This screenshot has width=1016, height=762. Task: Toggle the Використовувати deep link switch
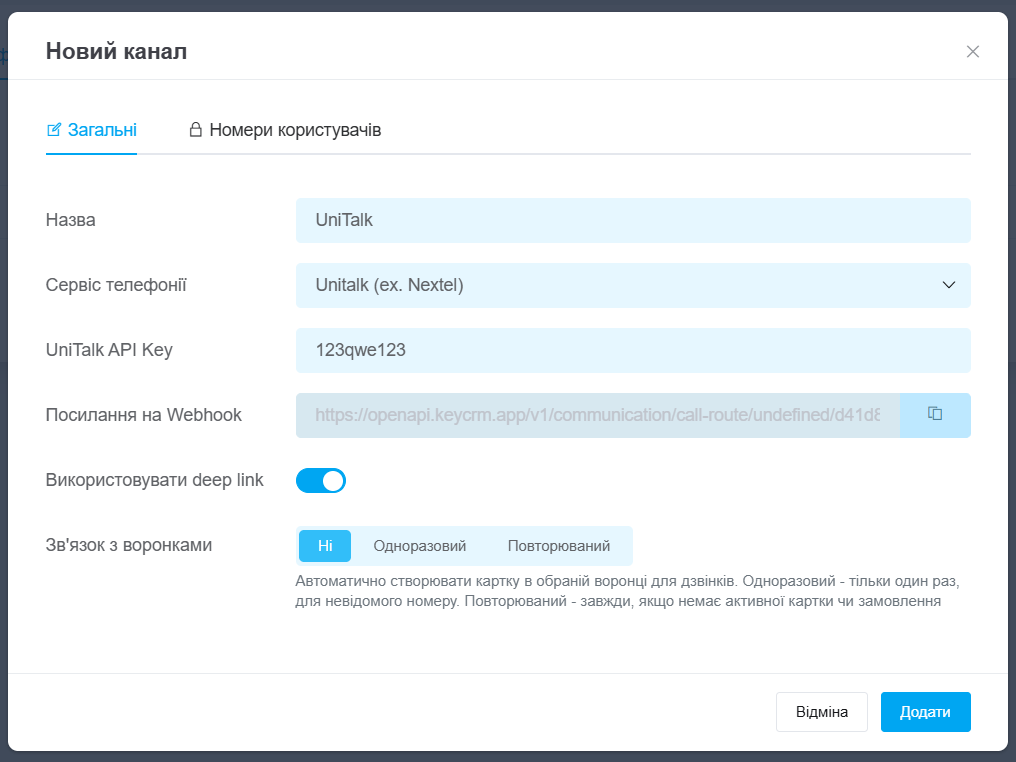(x=320, y=481)
